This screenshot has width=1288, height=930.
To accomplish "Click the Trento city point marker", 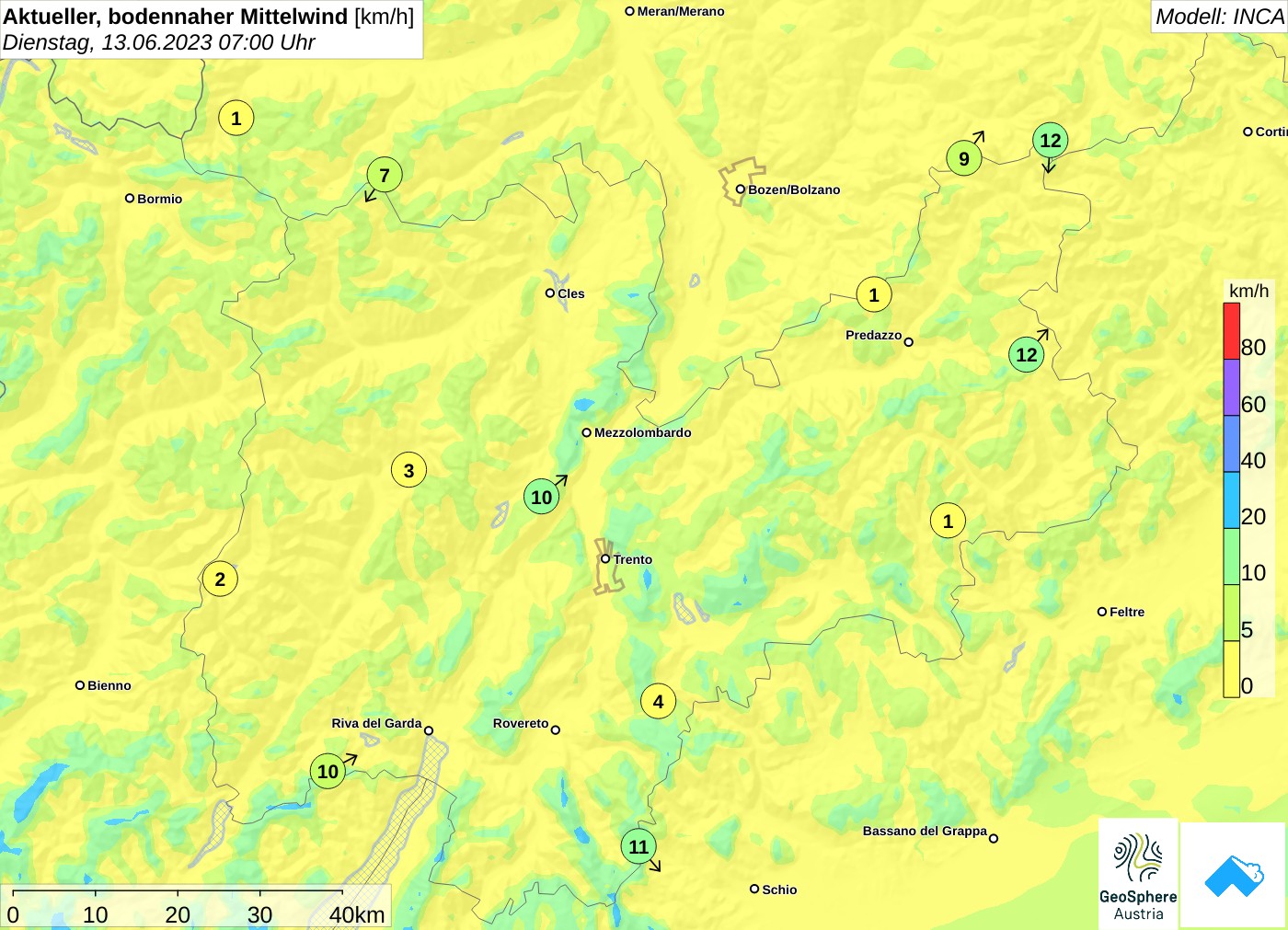I will tap(605, 558).
